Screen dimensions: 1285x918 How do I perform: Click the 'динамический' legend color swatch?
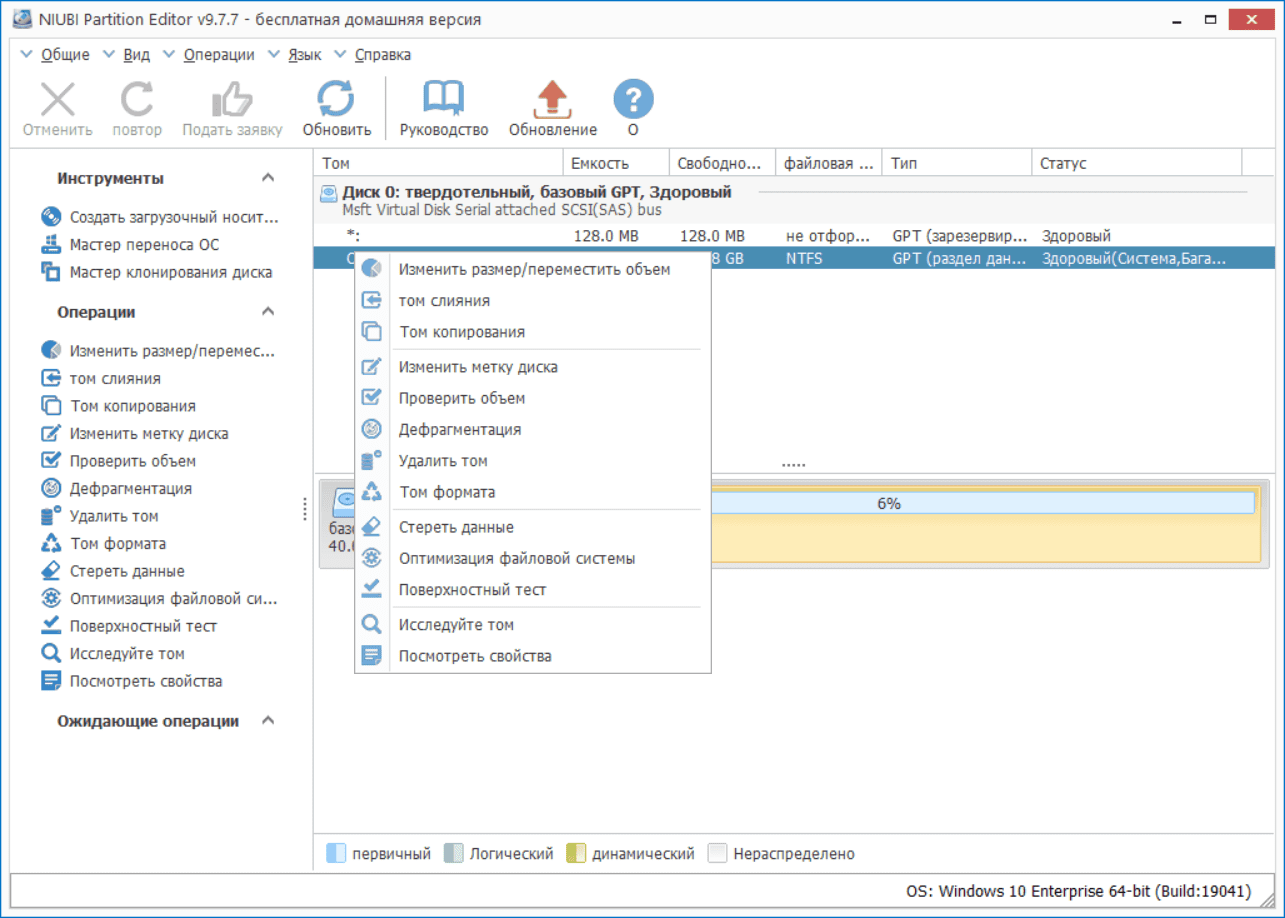point(575,854)
